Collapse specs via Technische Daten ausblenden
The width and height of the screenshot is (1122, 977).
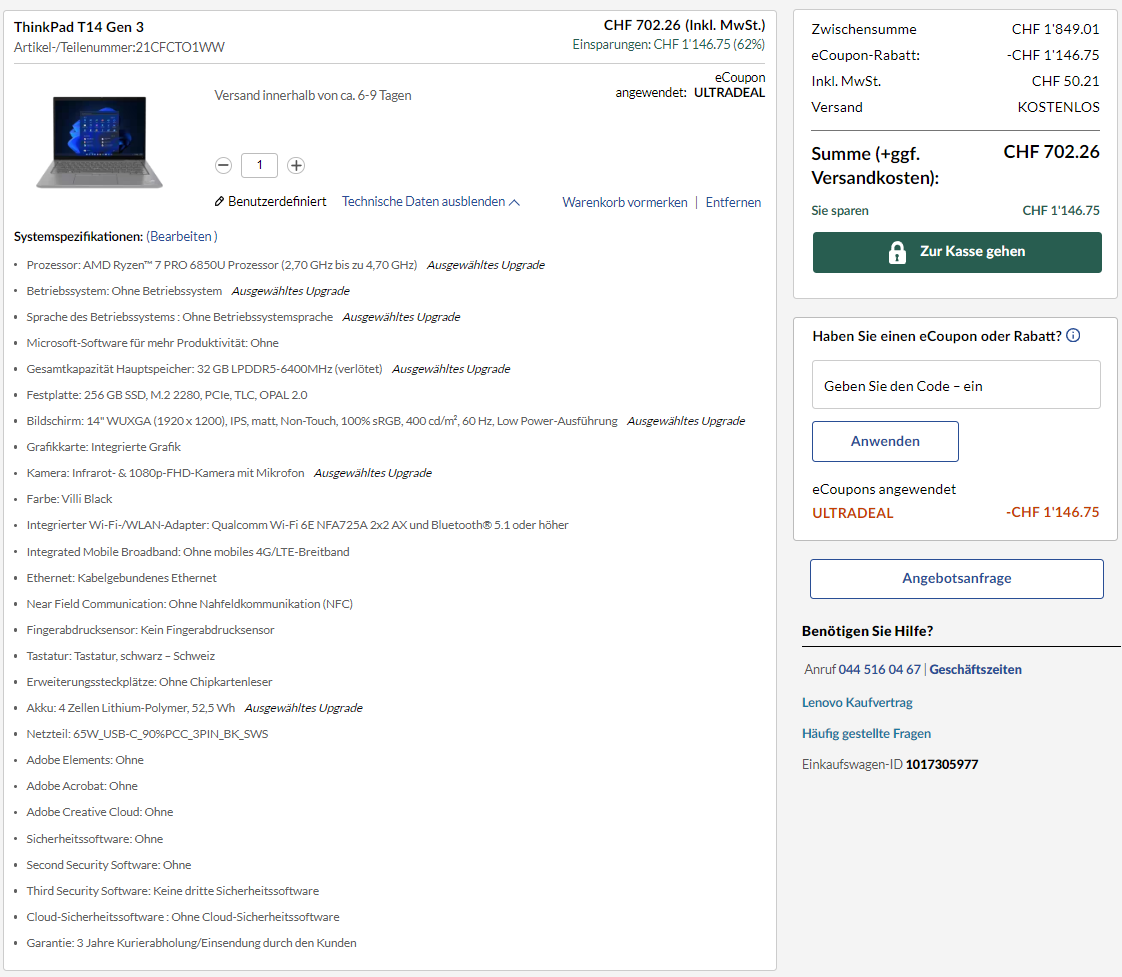coord(430,202)
